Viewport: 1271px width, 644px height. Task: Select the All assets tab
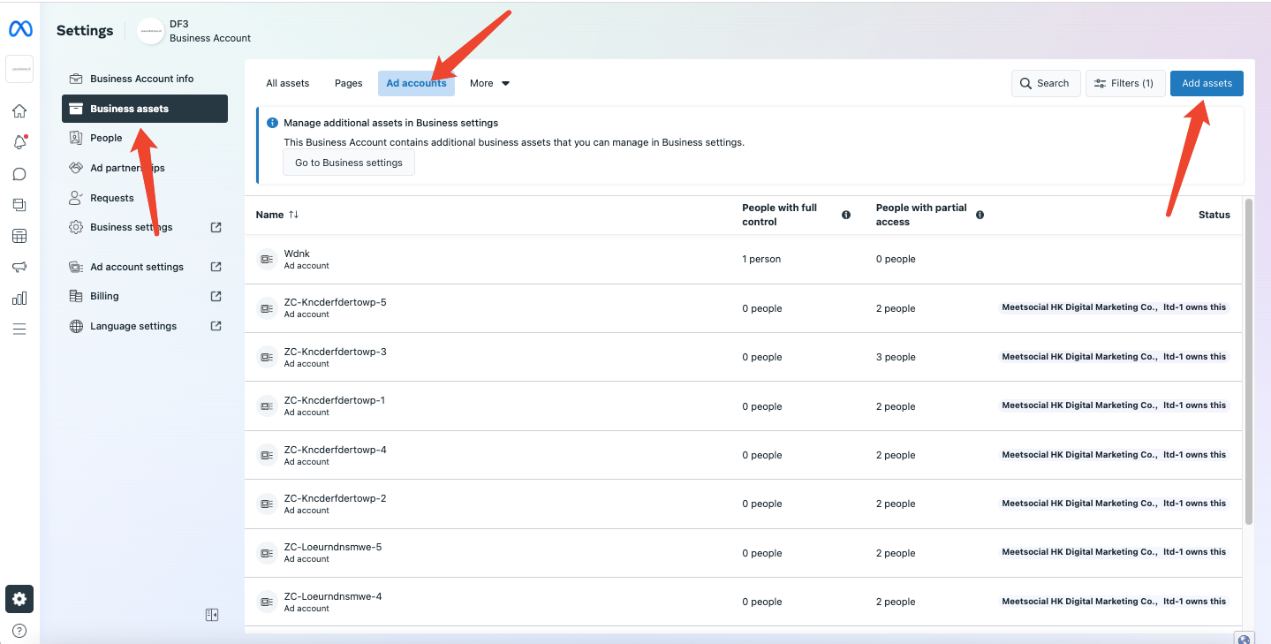pyautogui.click(x=287, y=83)
